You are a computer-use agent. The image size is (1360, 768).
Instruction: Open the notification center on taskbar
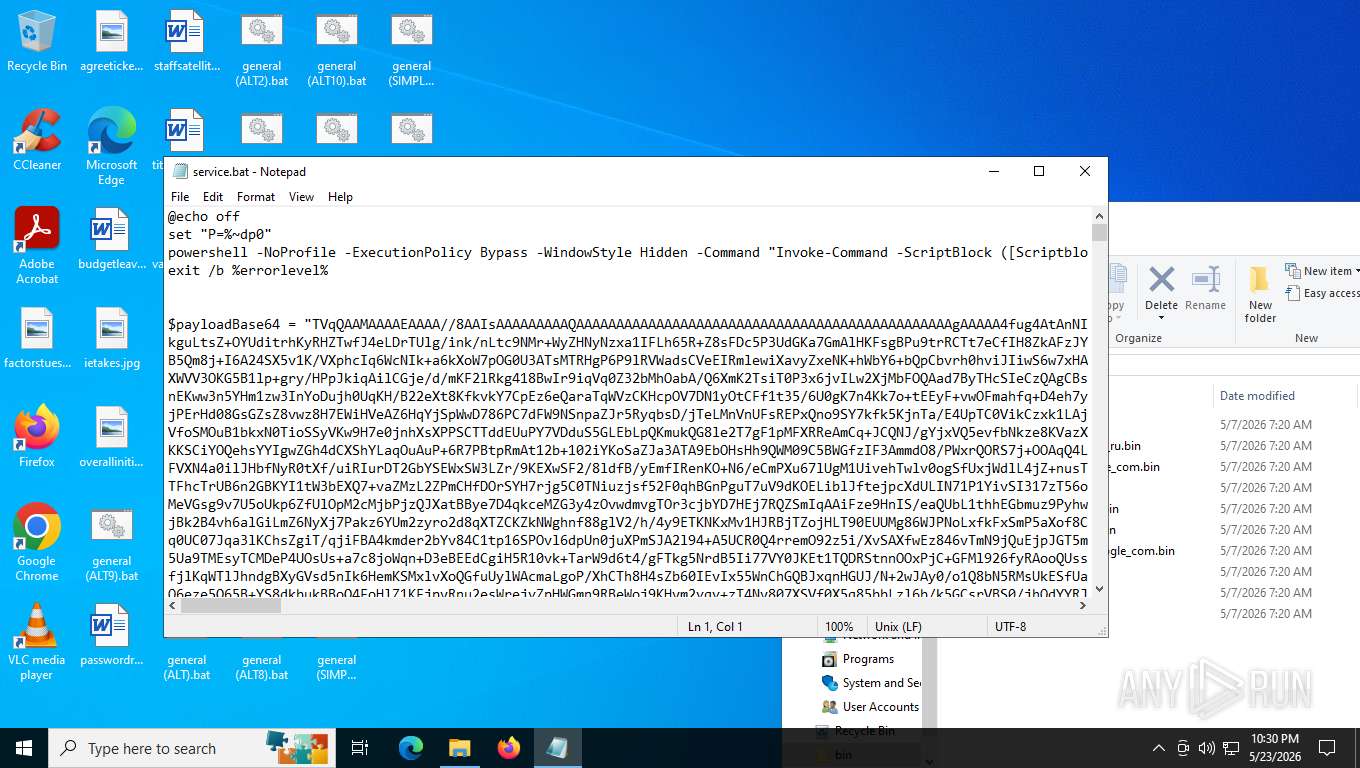point(1327,748)
